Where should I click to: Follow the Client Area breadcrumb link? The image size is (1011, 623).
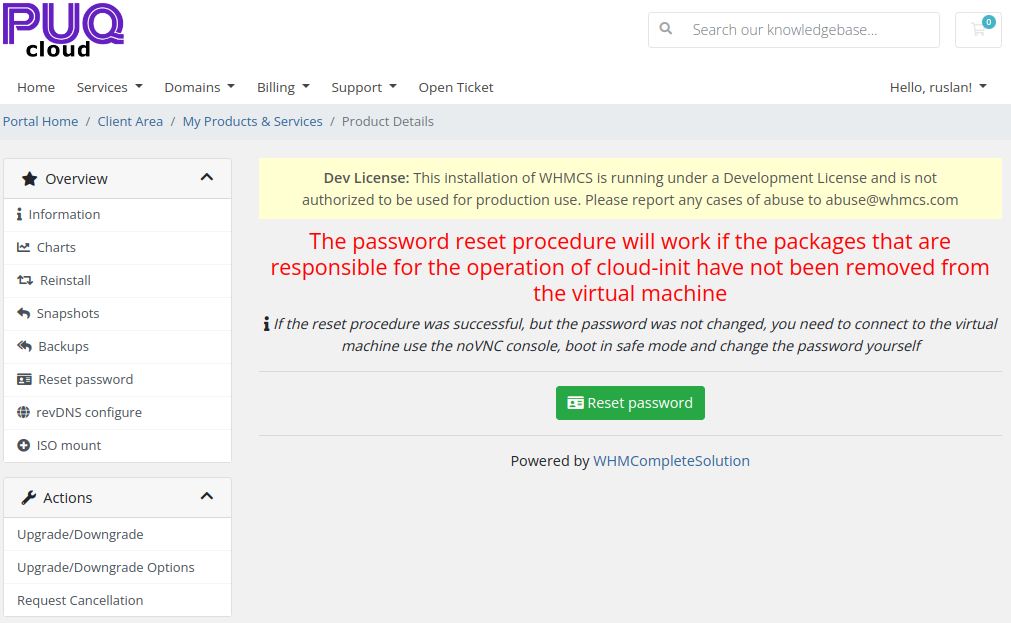(130, 121)
